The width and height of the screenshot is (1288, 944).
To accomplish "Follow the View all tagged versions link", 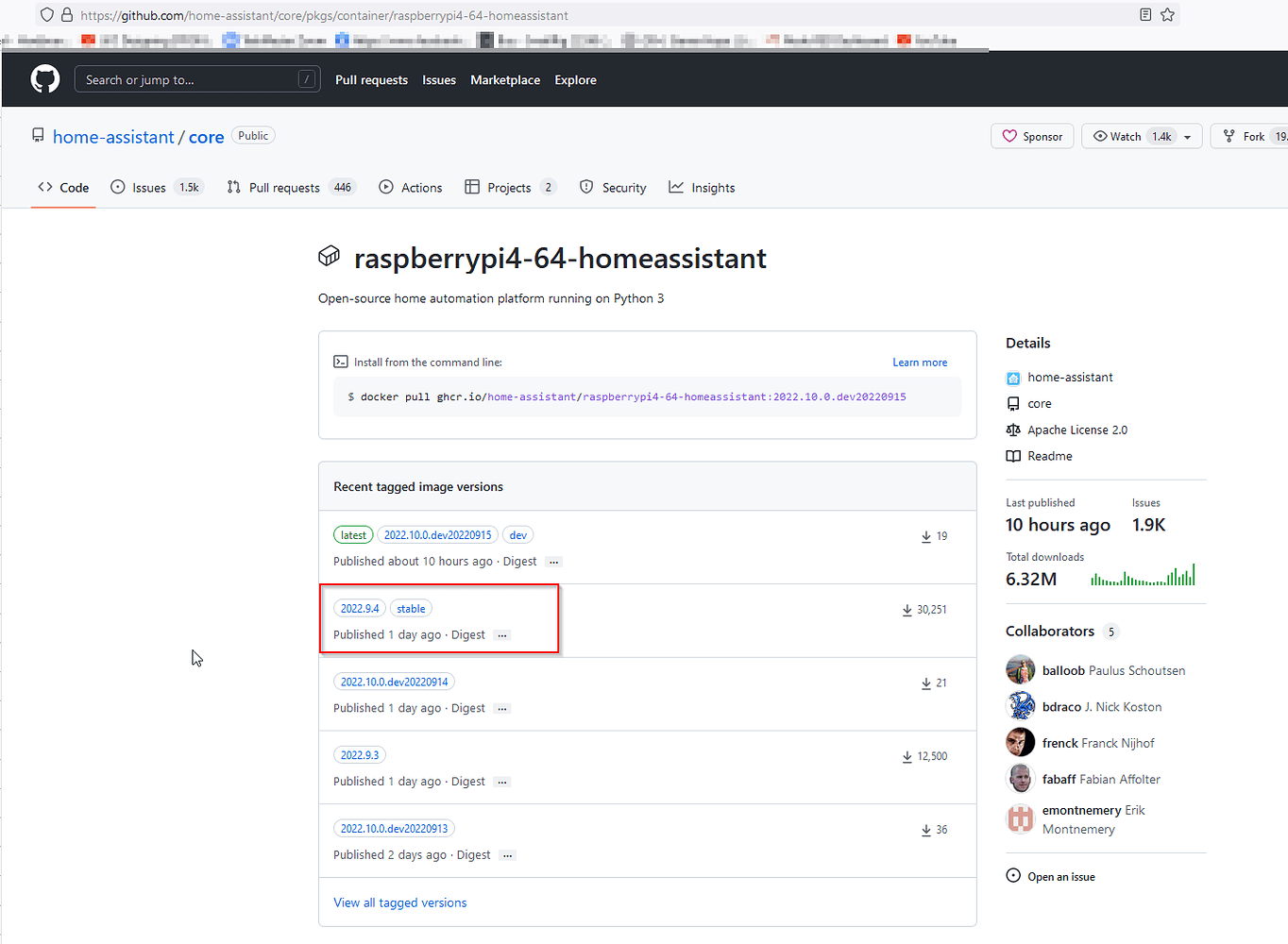I will click(x=399, y=902).
